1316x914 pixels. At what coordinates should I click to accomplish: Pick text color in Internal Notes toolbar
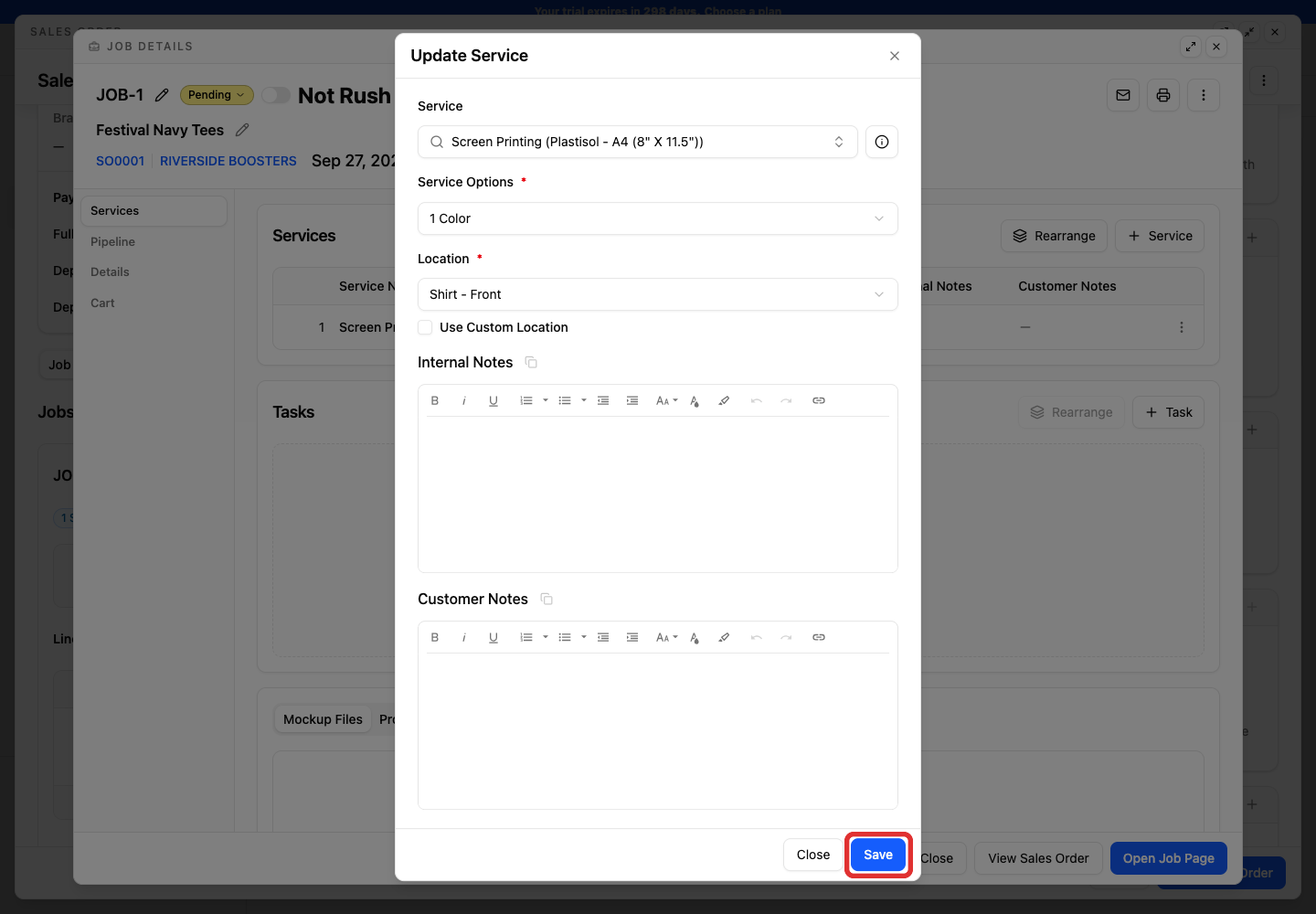pos(695,400)
